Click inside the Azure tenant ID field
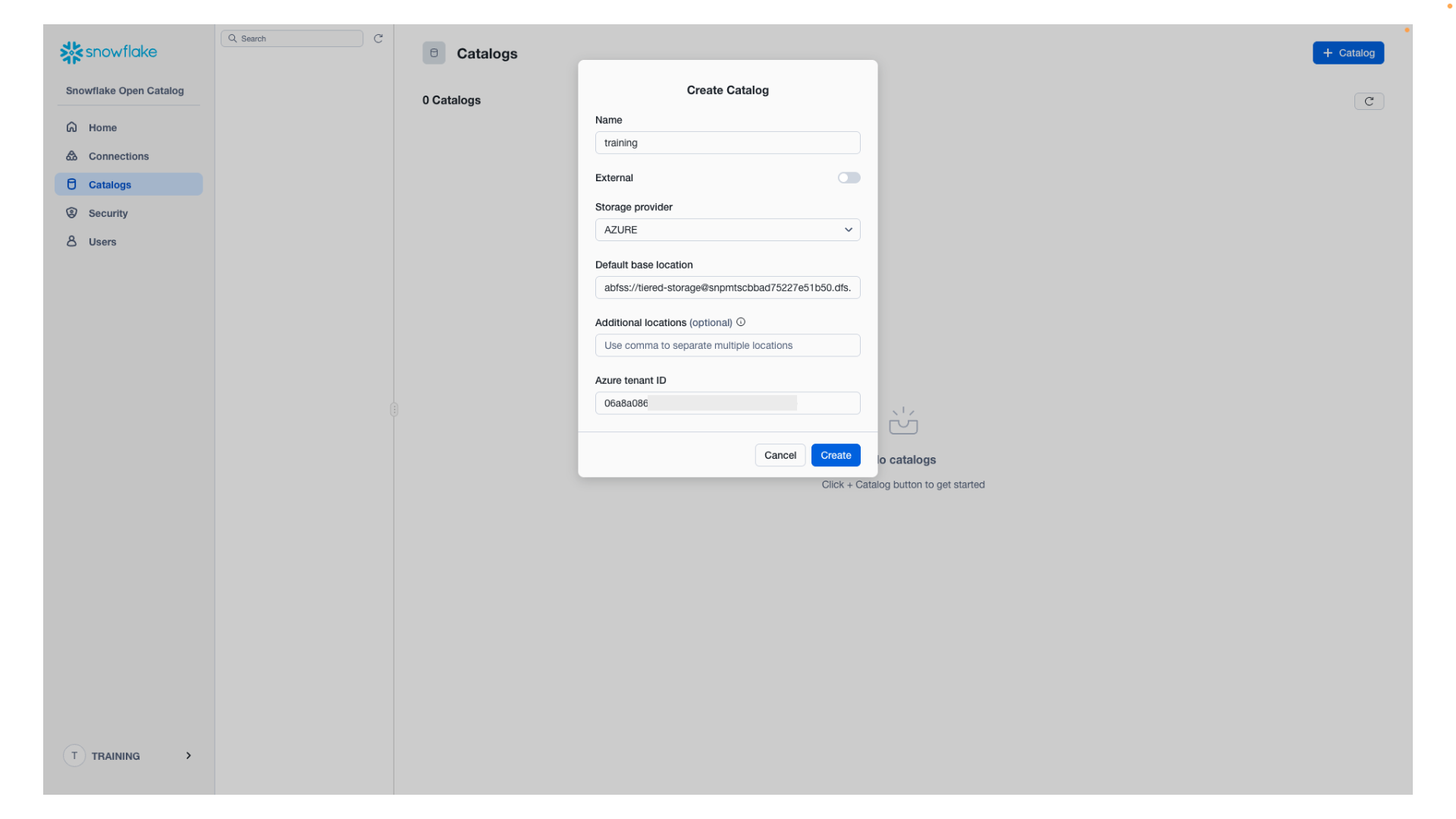The image size is (1456, 819). (x=726, y=403)
